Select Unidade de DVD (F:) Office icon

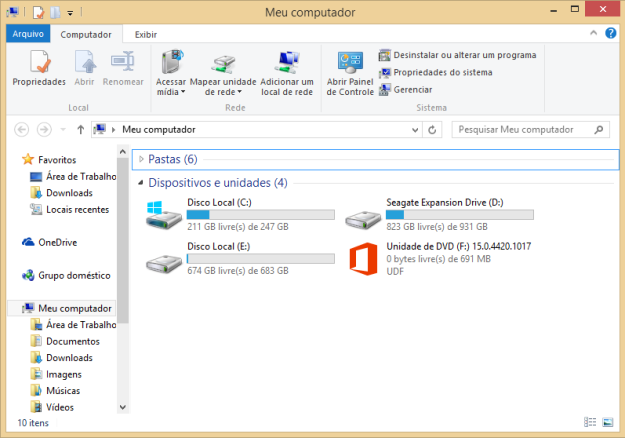coord(363,259)
